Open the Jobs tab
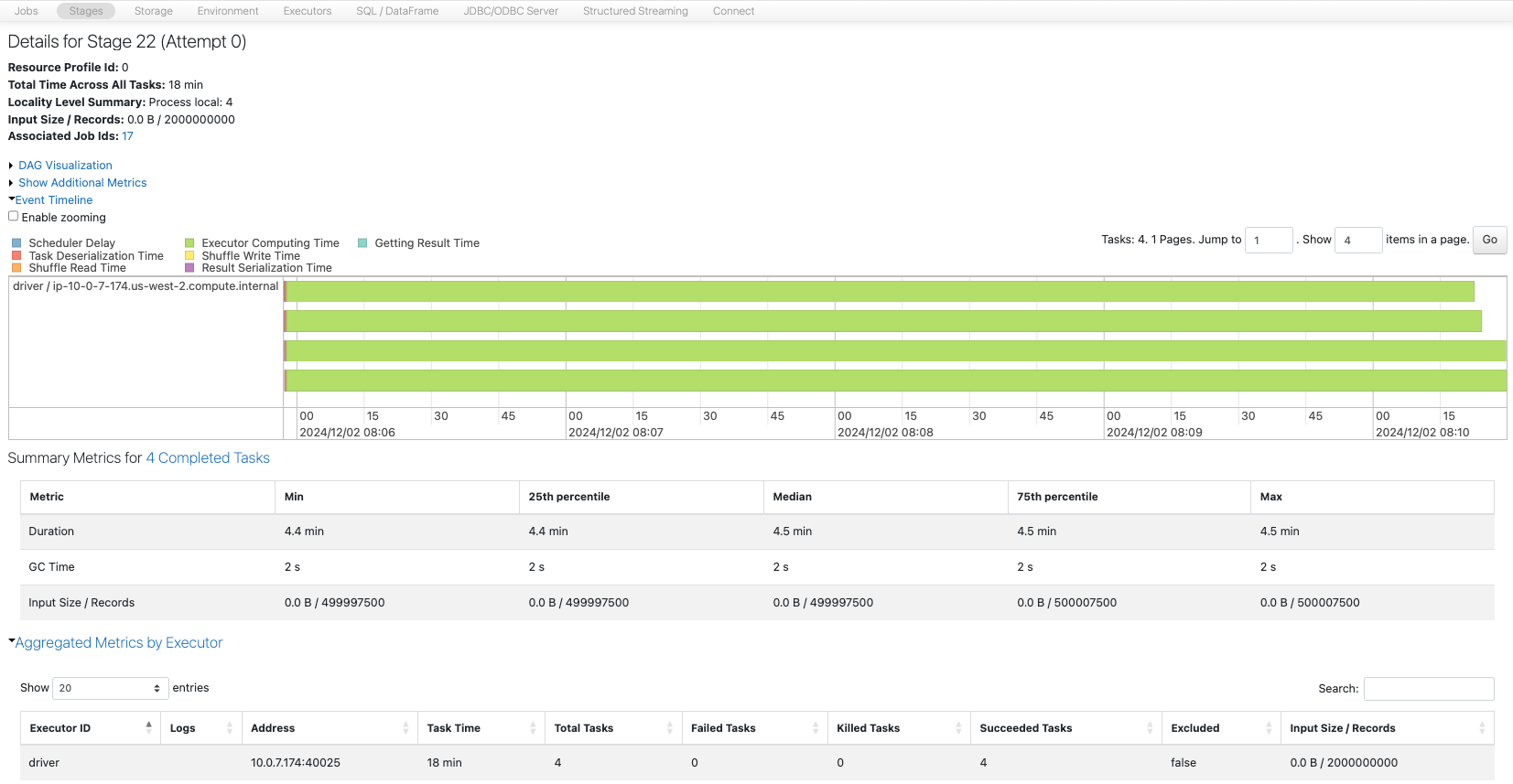 (x=27, y=11)
